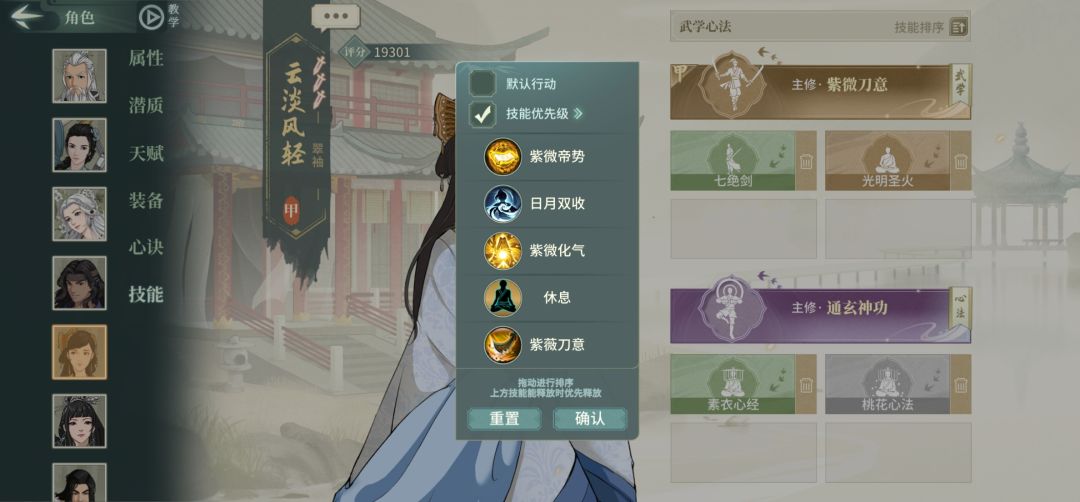1080x502 pixels.
Task: Expand the 技能优先级 chevron arrows
Action: click(578, 114)
